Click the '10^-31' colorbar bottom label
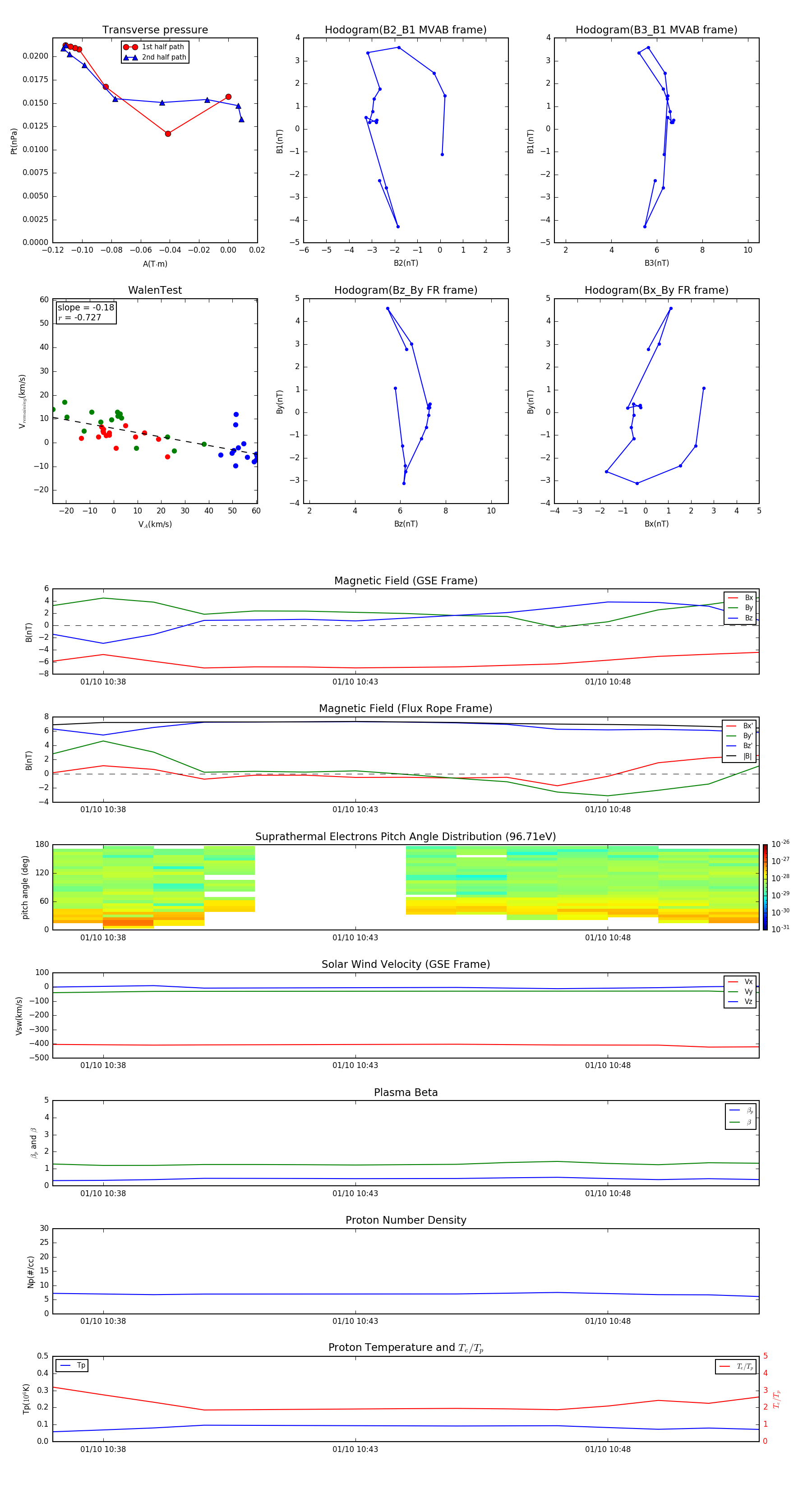The height and width of the screenshot is (1489, 812). (x=780, y=929)
